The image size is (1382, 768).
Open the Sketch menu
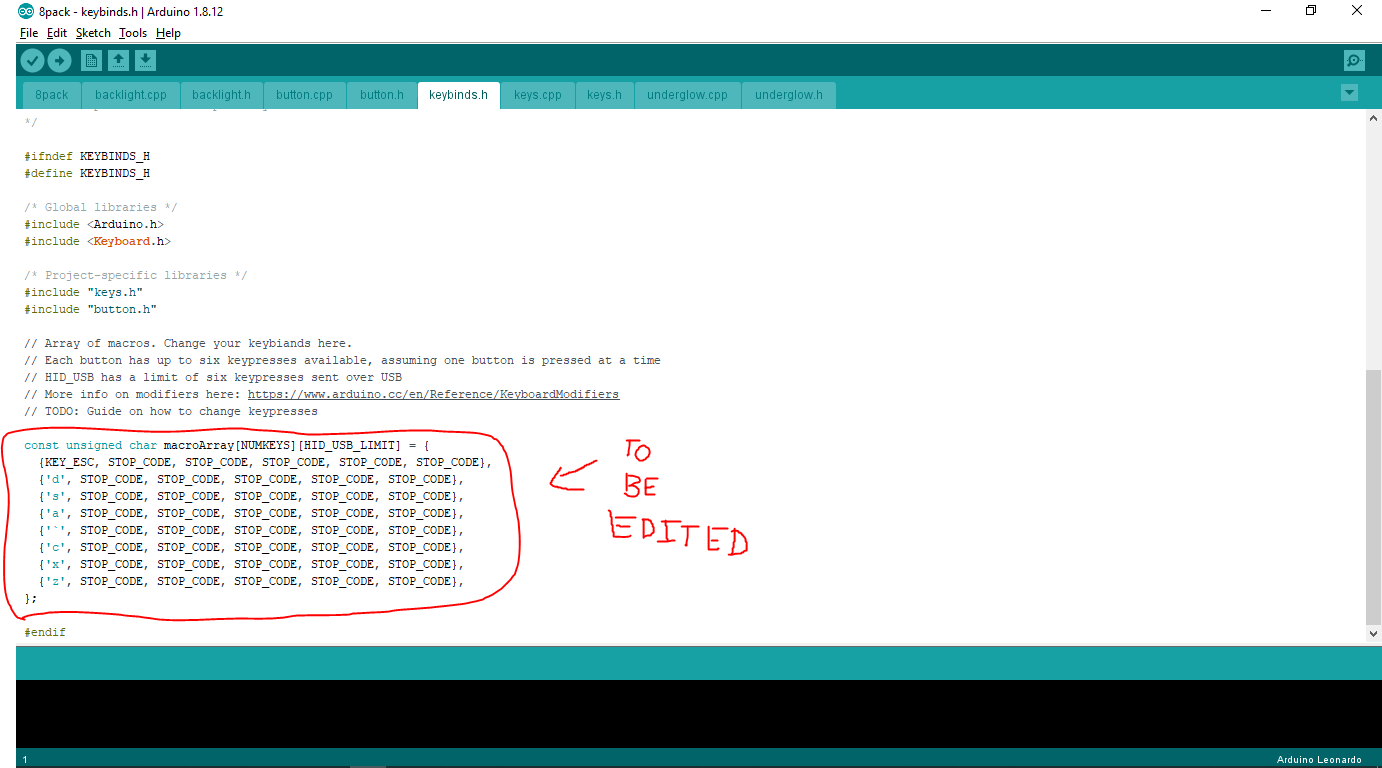point(93,33)
